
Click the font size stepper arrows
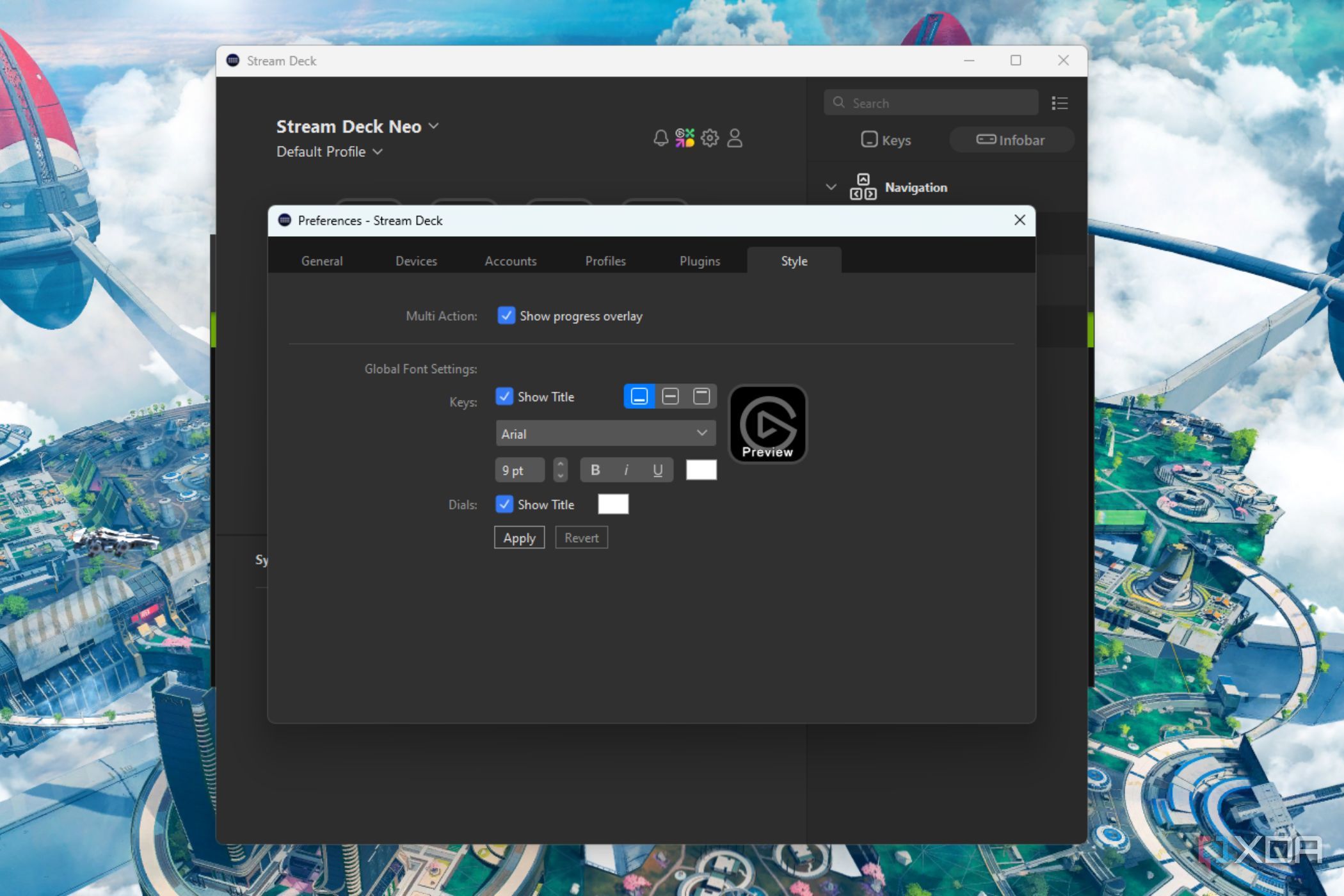561,470
